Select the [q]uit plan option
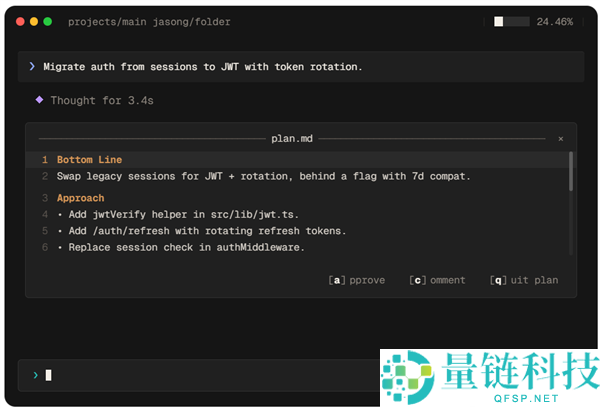The height and width of the screenshot is (409, 600). pyautogui.click(x=524, y=280)
